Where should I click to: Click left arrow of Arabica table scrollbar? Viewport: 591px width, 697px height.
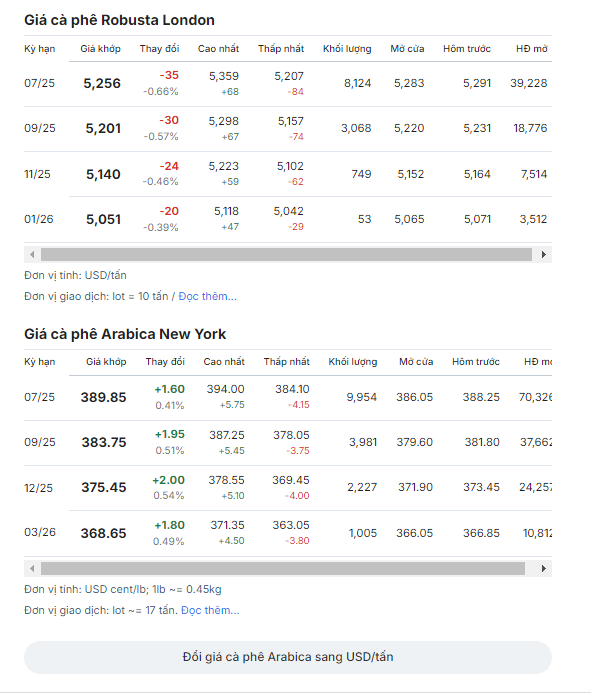pyautogui.click(x=32, y=569)
